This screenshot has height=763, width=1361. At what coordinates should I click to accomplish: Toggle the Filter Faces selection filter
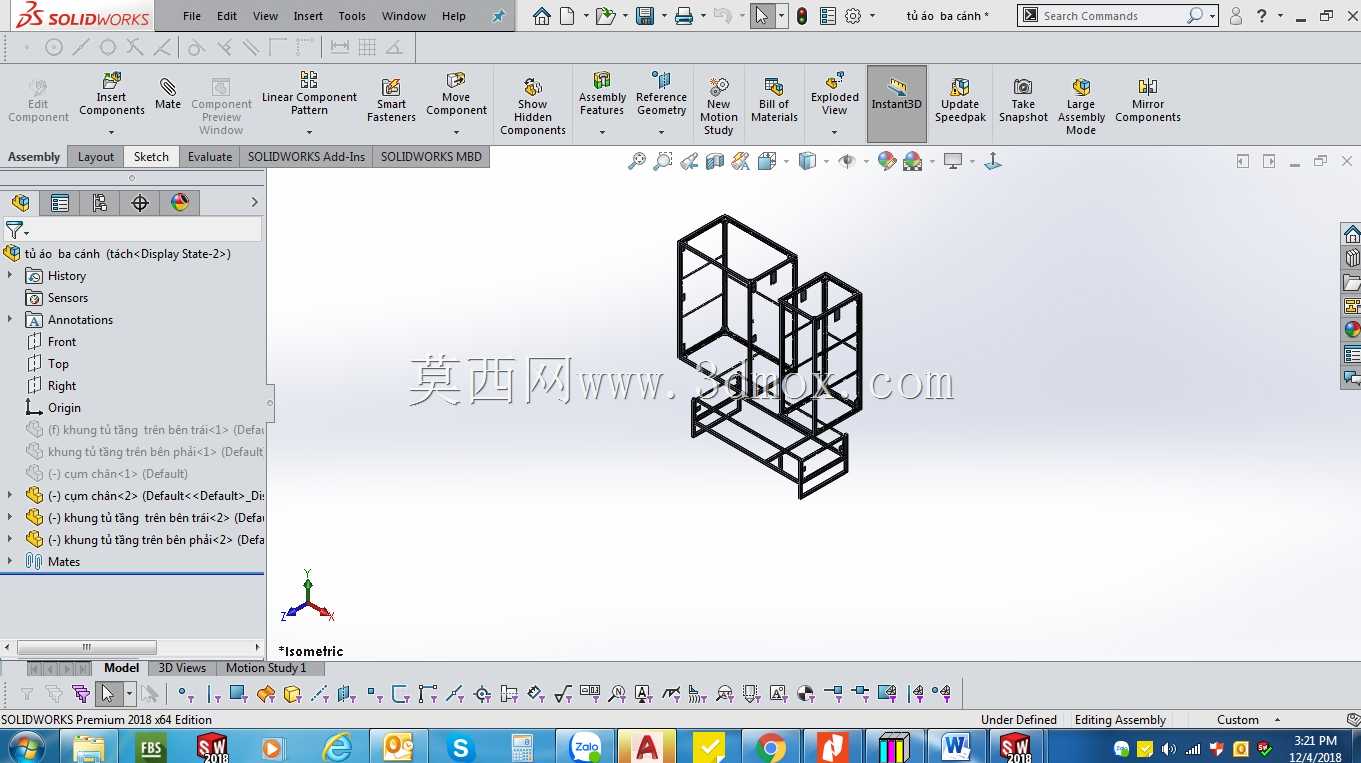238,693
